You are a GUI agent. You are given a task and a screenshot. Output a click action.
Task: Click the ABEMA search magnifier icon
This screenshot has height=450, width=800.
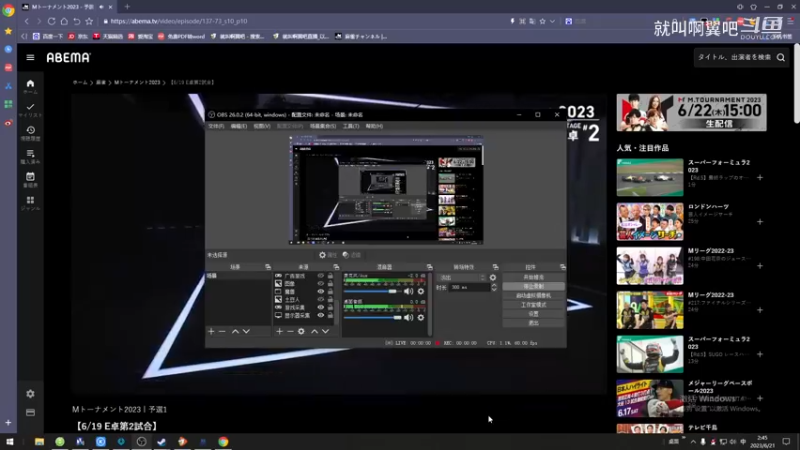point(781,58)
